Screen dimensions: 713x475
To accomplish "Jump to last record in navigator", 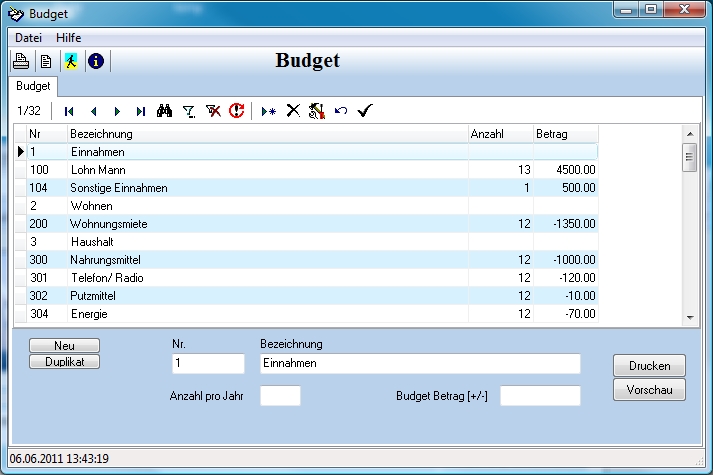I will pos(141,111).
